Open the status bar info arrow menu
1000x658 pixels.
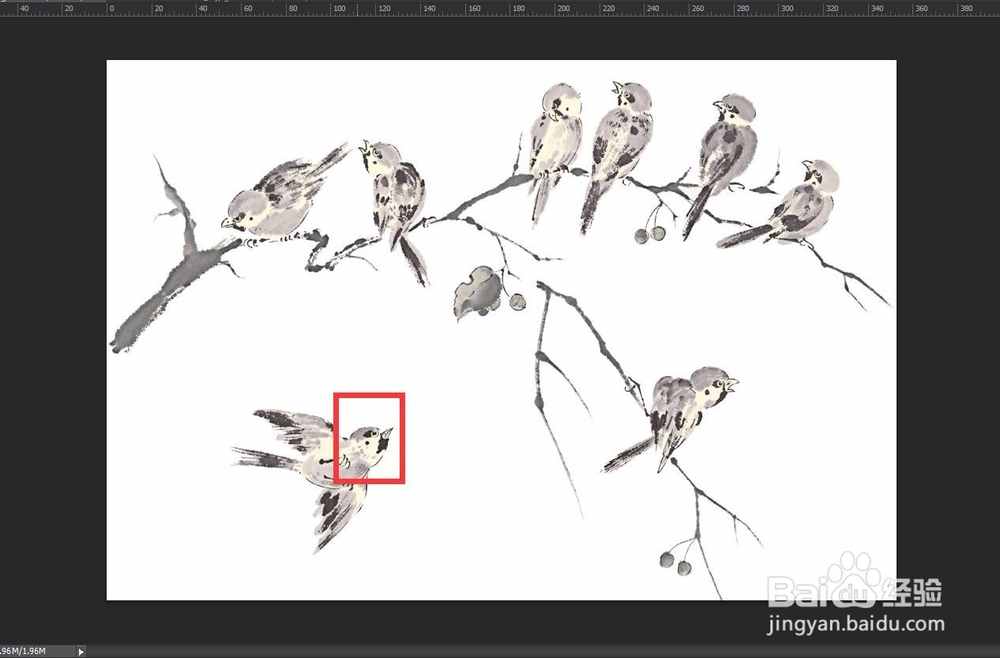pos(81,652)
